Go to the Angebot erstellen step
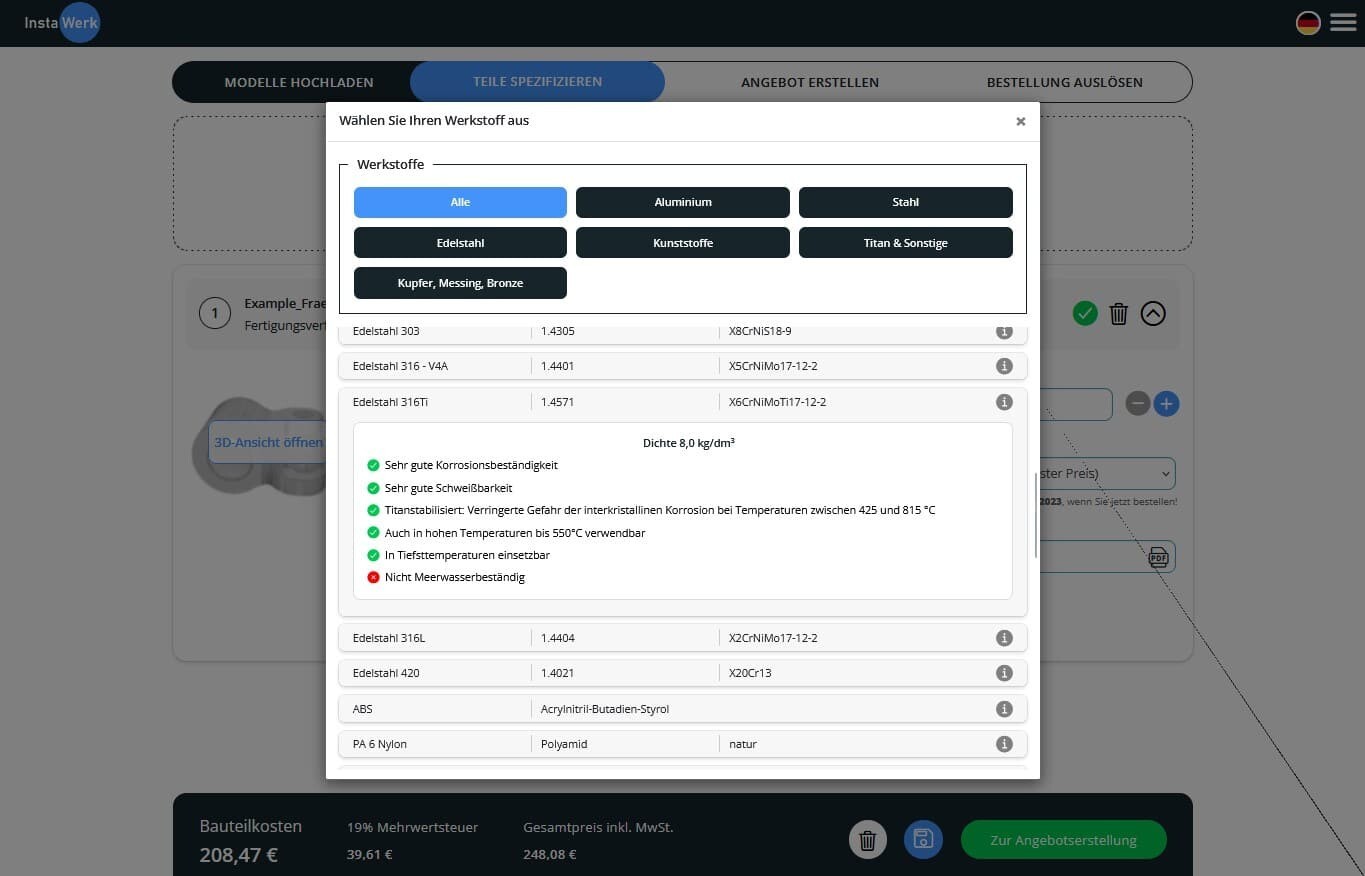Screen dimensions: 1365x876 tap(809, 82)
